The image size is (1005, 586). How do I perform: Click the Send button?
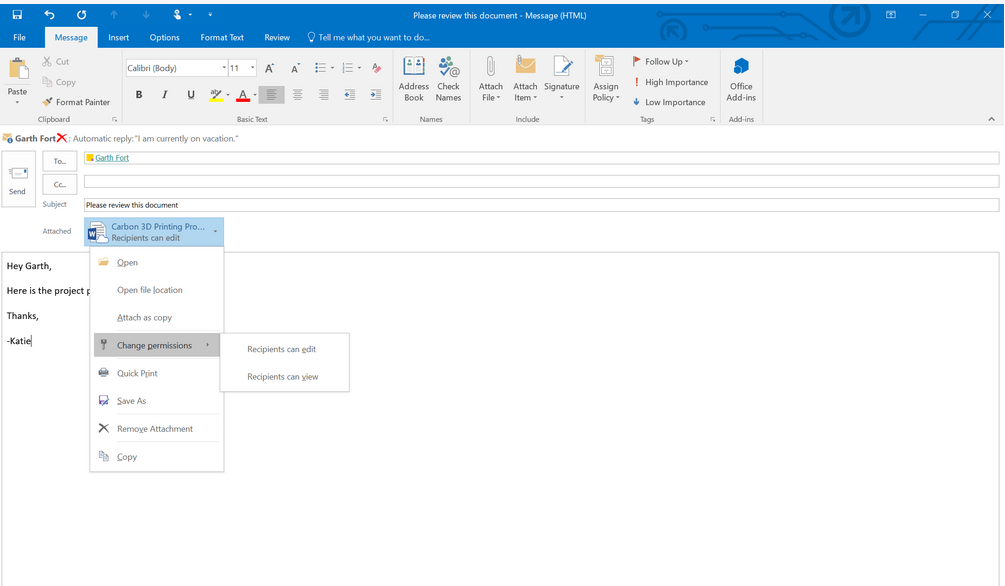tap(18, 179)
